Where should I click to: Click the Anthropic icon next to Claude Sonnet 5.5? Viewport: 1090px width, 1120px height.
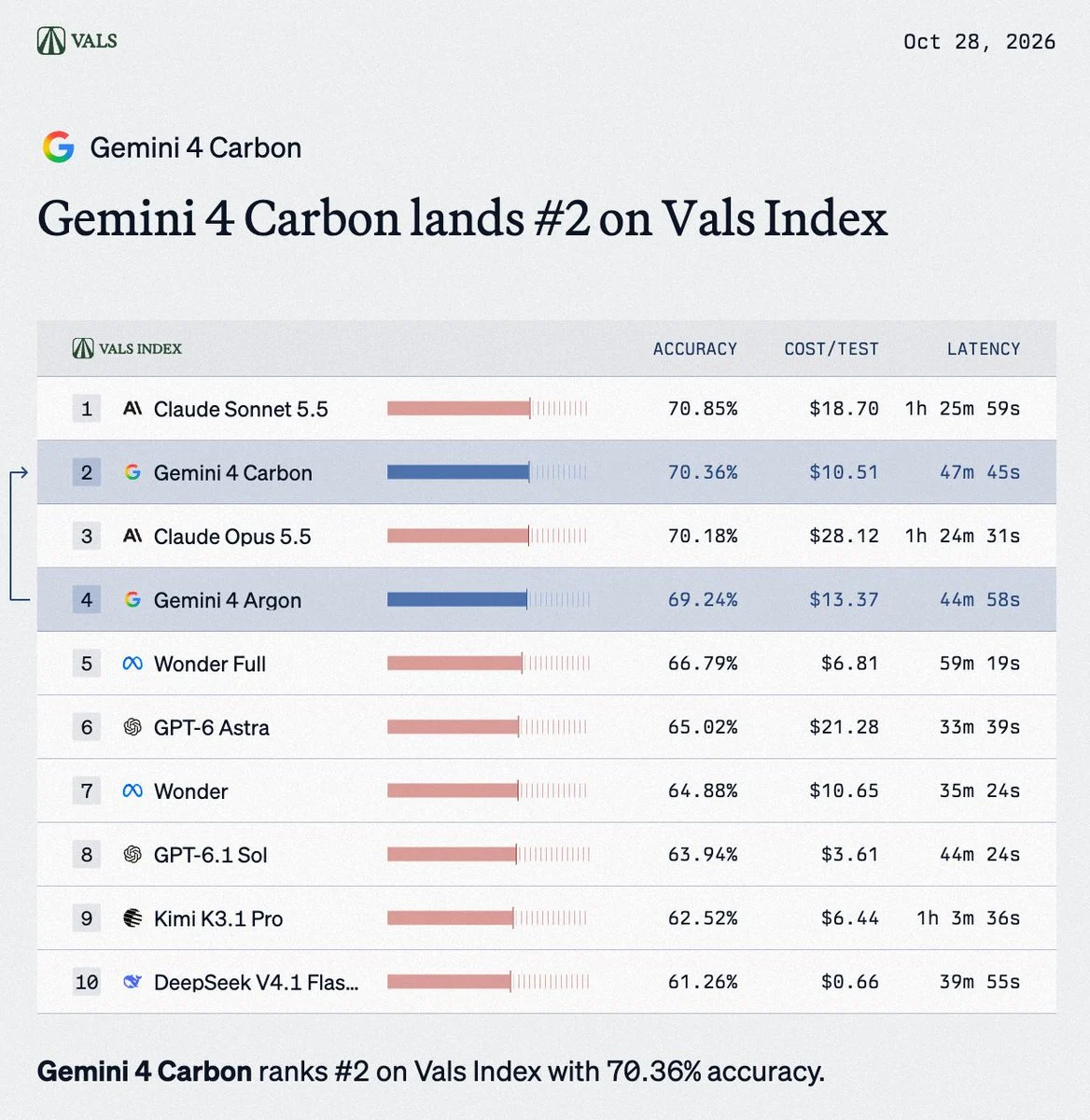(x=133, y=408)
